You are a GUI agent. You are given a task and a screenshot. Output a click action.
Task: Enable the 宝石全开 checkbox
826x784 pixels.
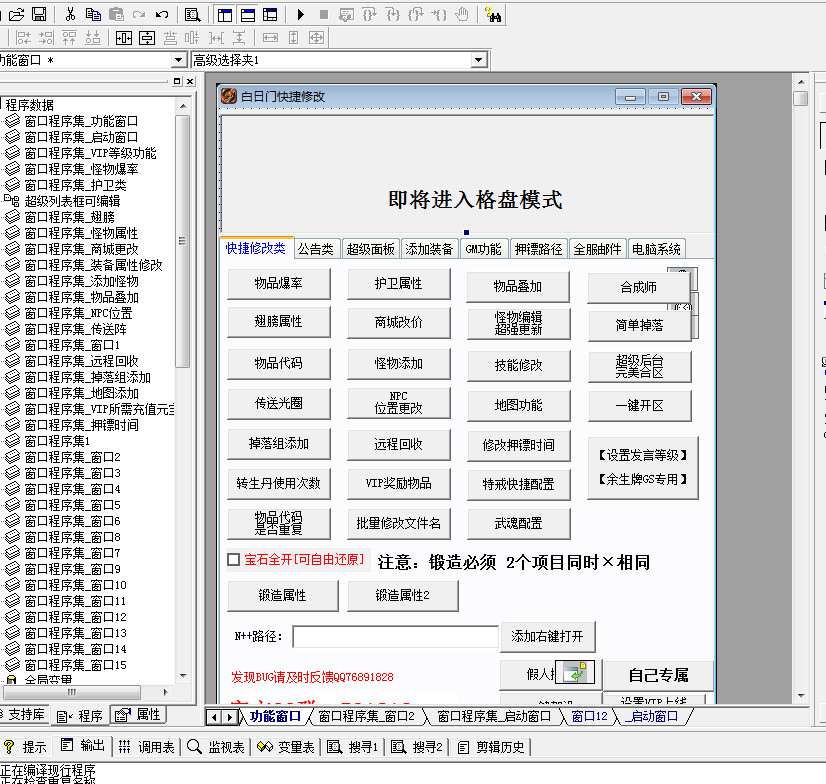point(233,560)
